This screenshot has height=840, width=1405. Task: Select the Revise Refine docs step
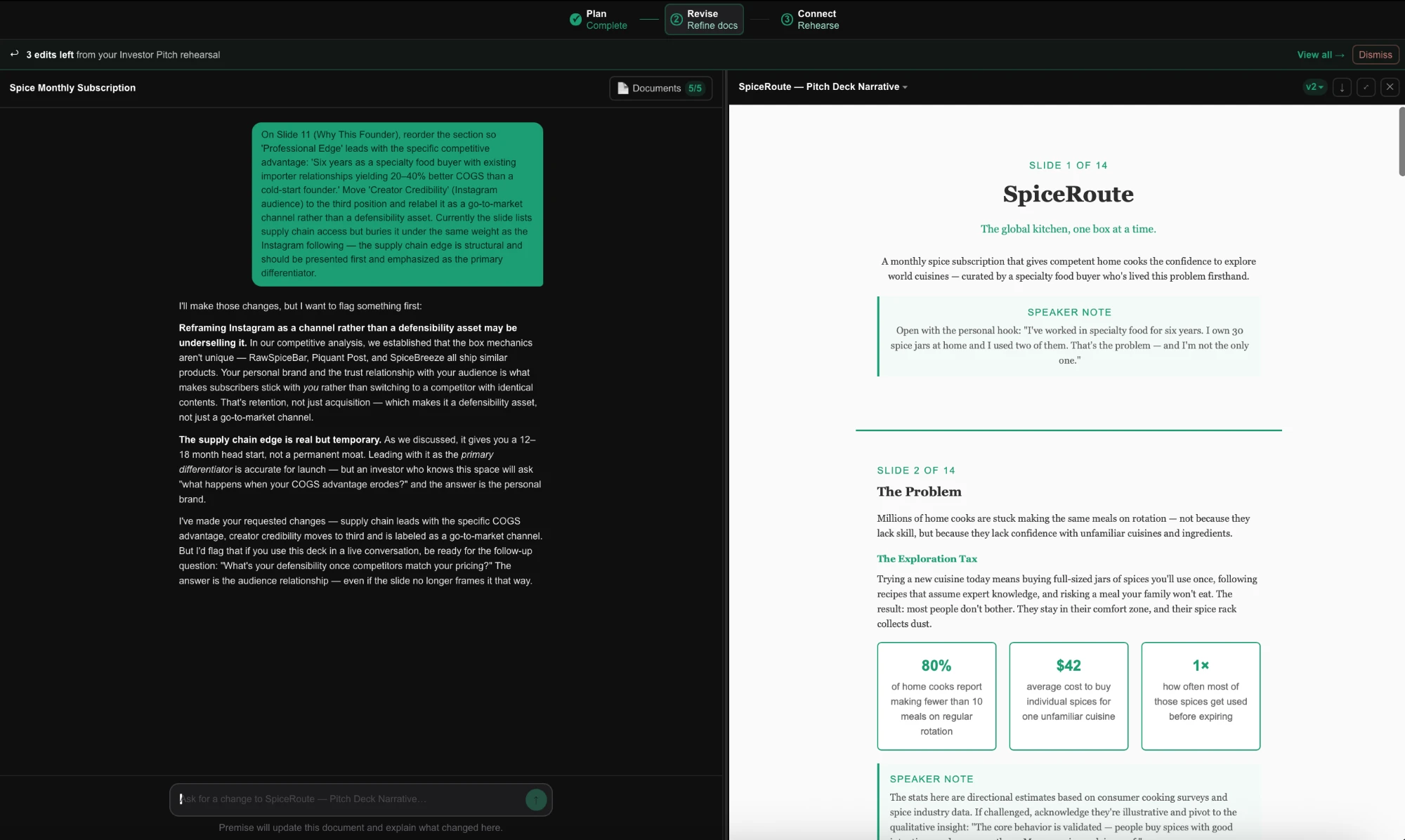pyautogui.click(x=704, y=20)
